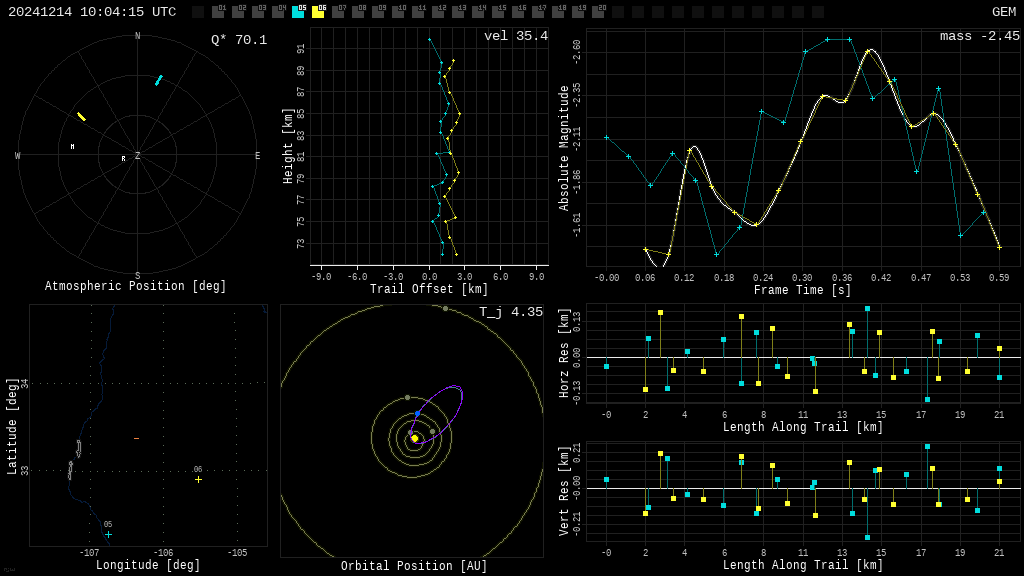Click the Absolute Magnitude axis label
The height and width of the screenshot is (576, 1024).
point(563,147)
